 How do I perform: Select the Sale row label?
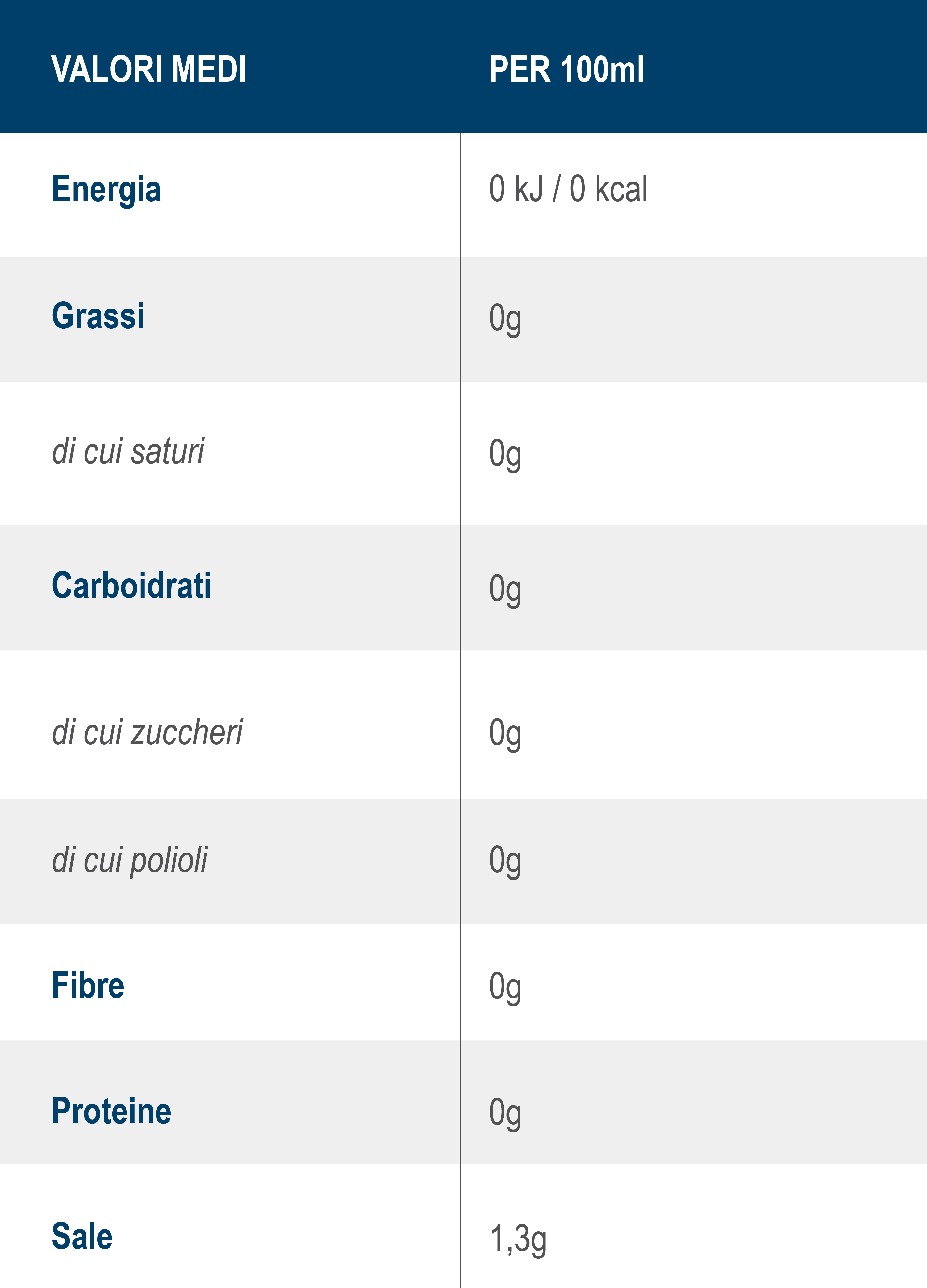[x=82, y=1236]
